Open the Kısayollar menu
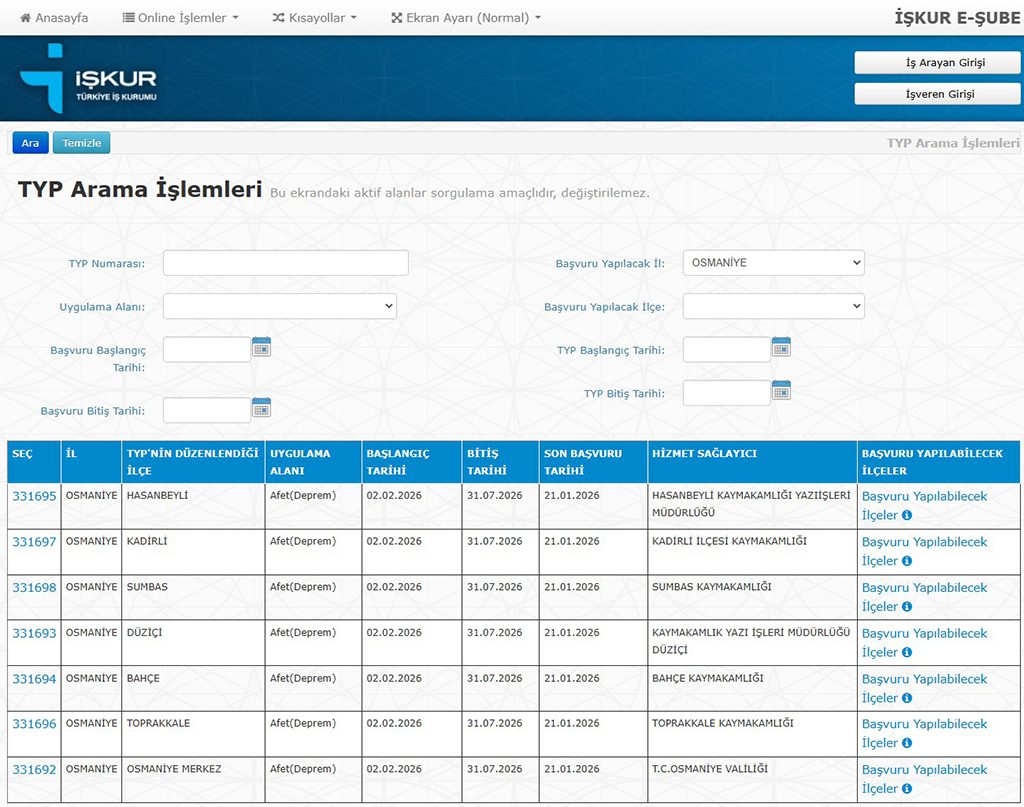1024x807 pixels. [x=314, y=18]
